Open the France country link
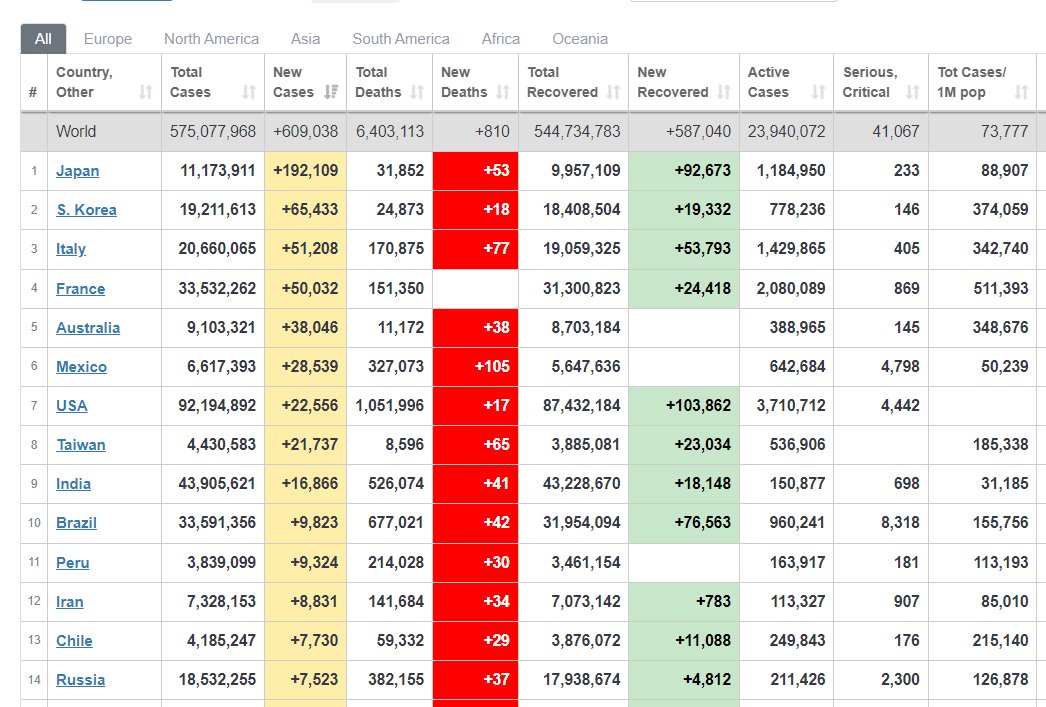The height and width of the screenshot is (707, 1046). coord(80,288)
